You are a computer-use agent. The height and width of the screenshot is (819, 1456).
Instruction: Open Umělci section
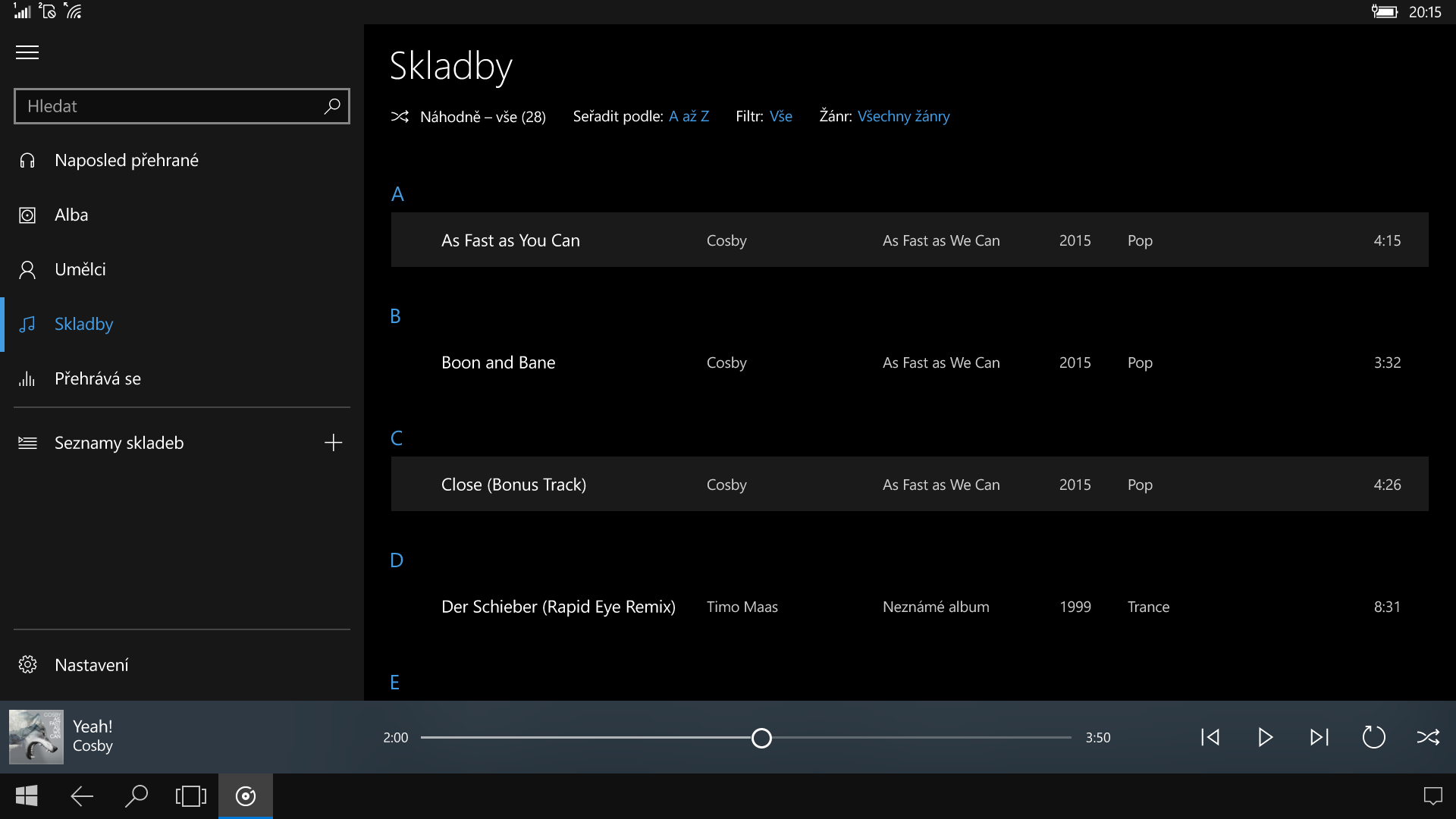click(x=80, y=269)
